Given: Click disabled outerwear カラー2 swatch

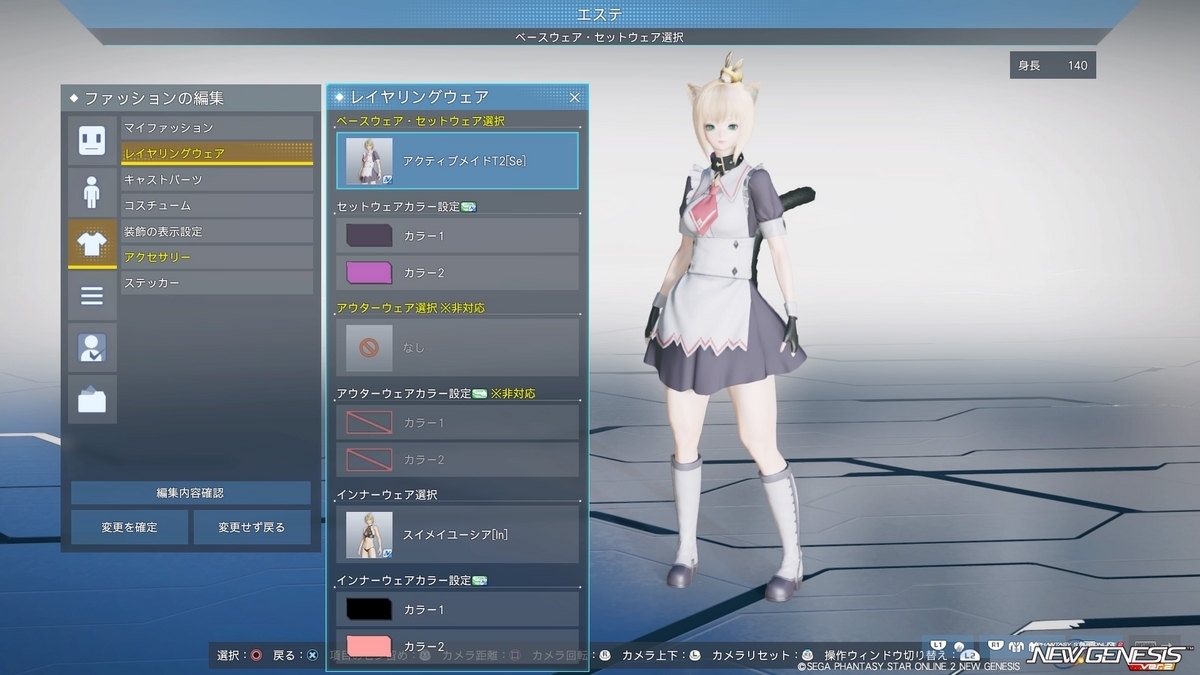Looking at the screenshot, I should [368, 459].
